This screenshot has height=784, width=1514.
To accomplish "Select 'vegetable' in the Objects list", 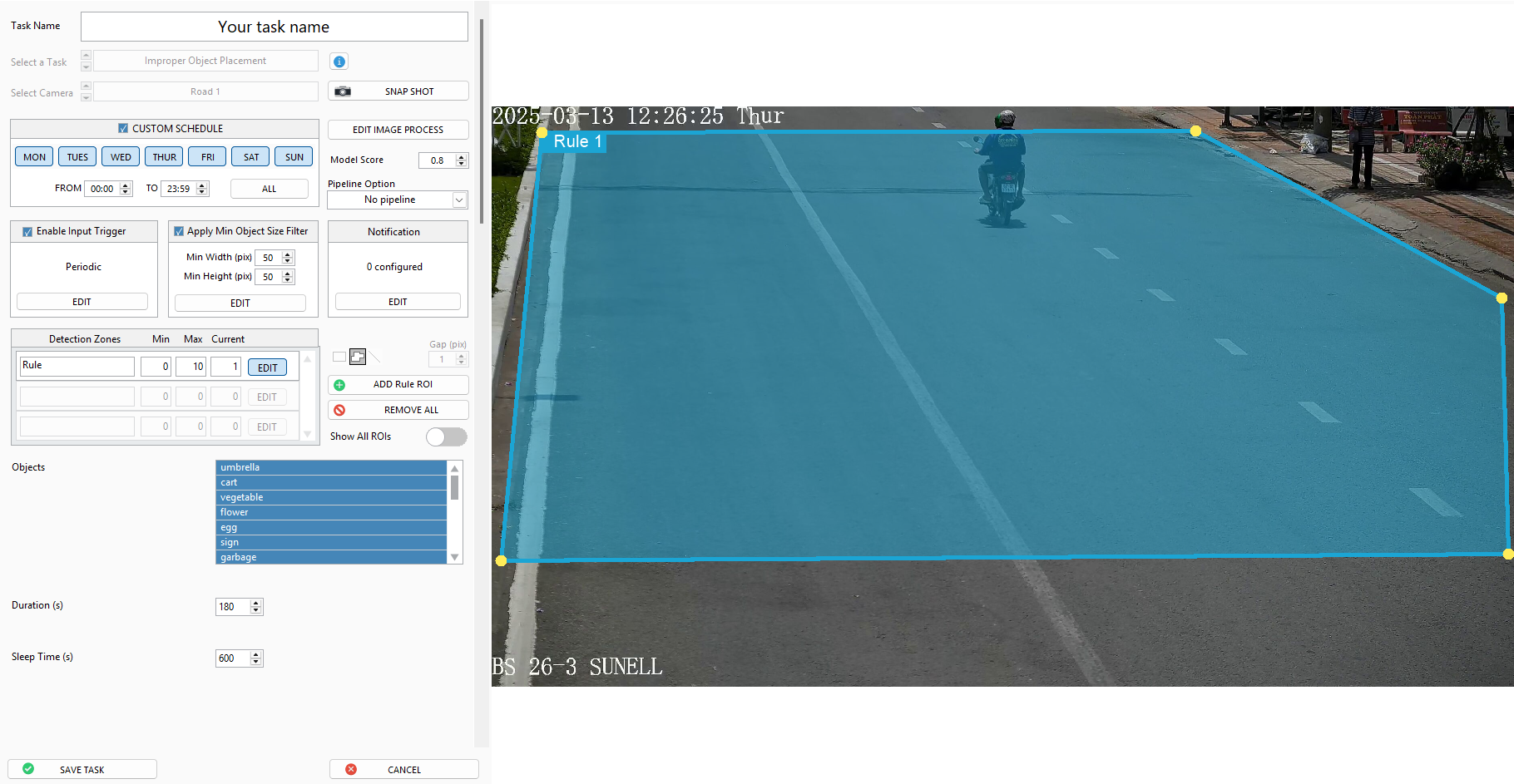I will tap(331, 497).
